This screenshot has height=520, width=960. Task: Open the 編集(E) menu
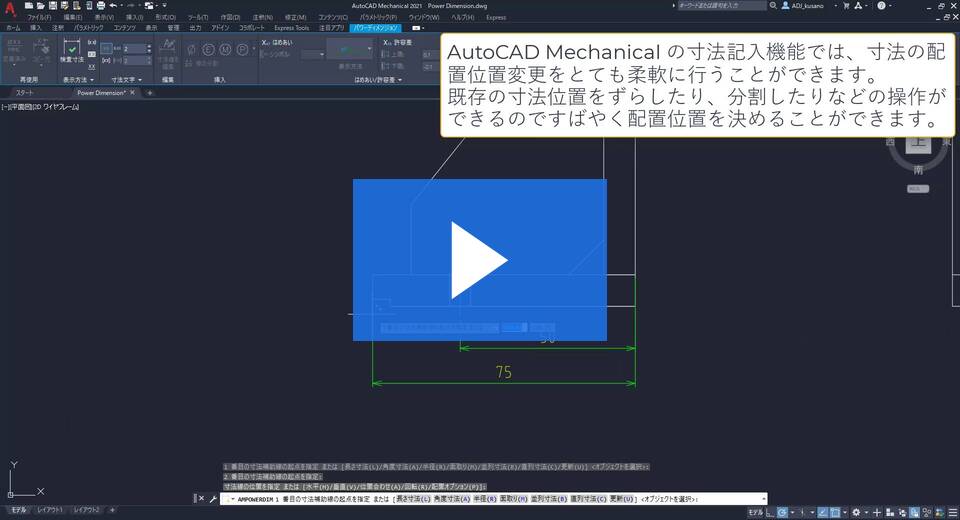coord(73,17)
